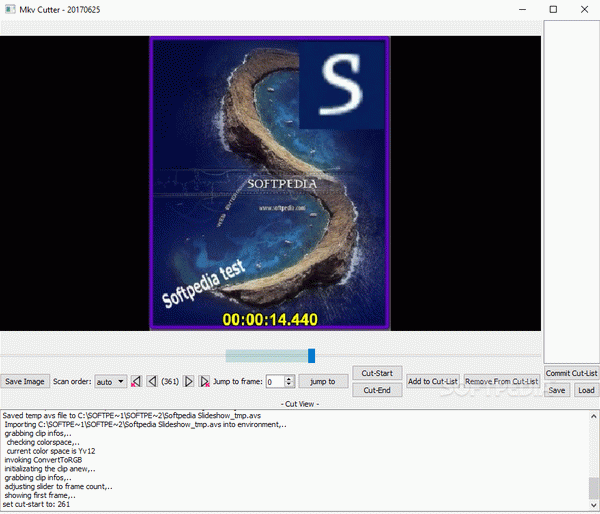Click the Save Image button

point(25,381)
